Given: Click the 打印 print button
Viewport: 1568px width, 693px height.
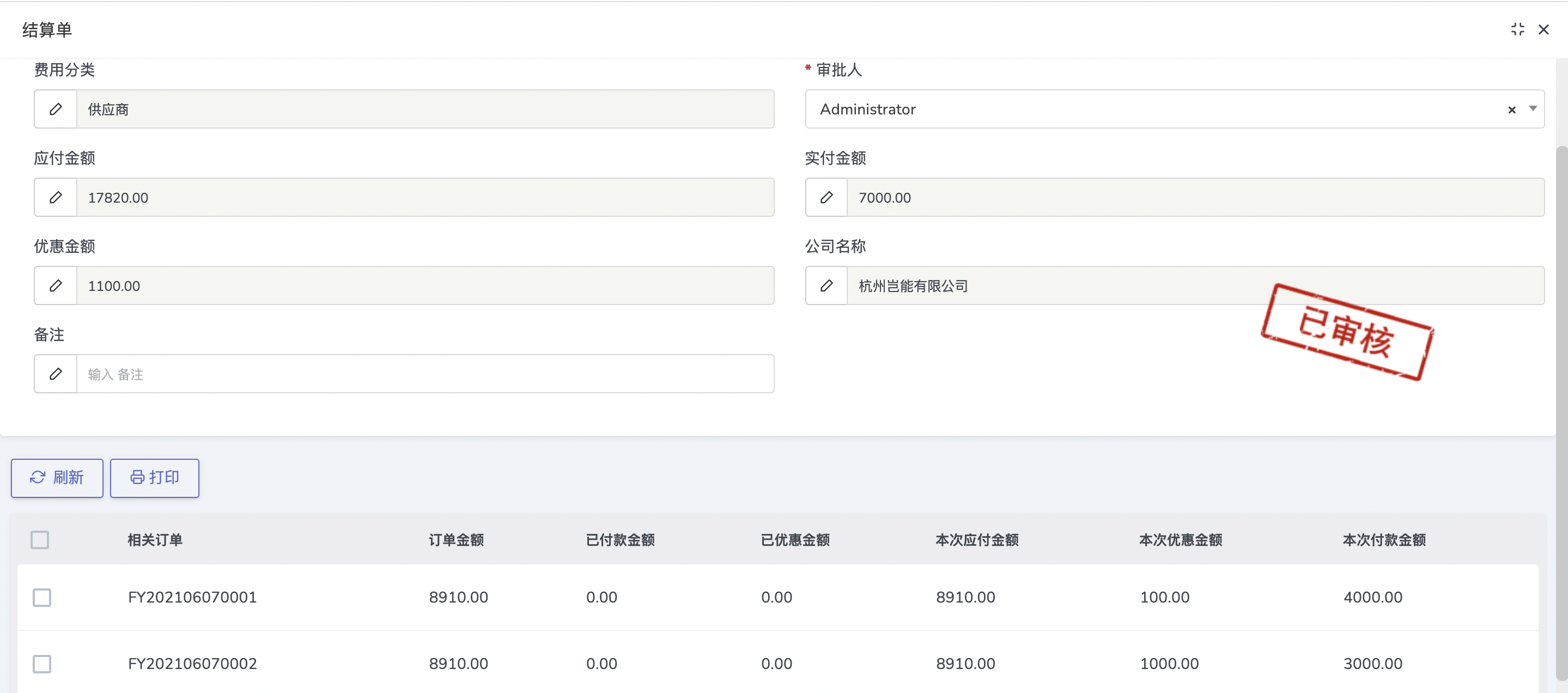Looking at the screenshot, I should click(155, 478).
